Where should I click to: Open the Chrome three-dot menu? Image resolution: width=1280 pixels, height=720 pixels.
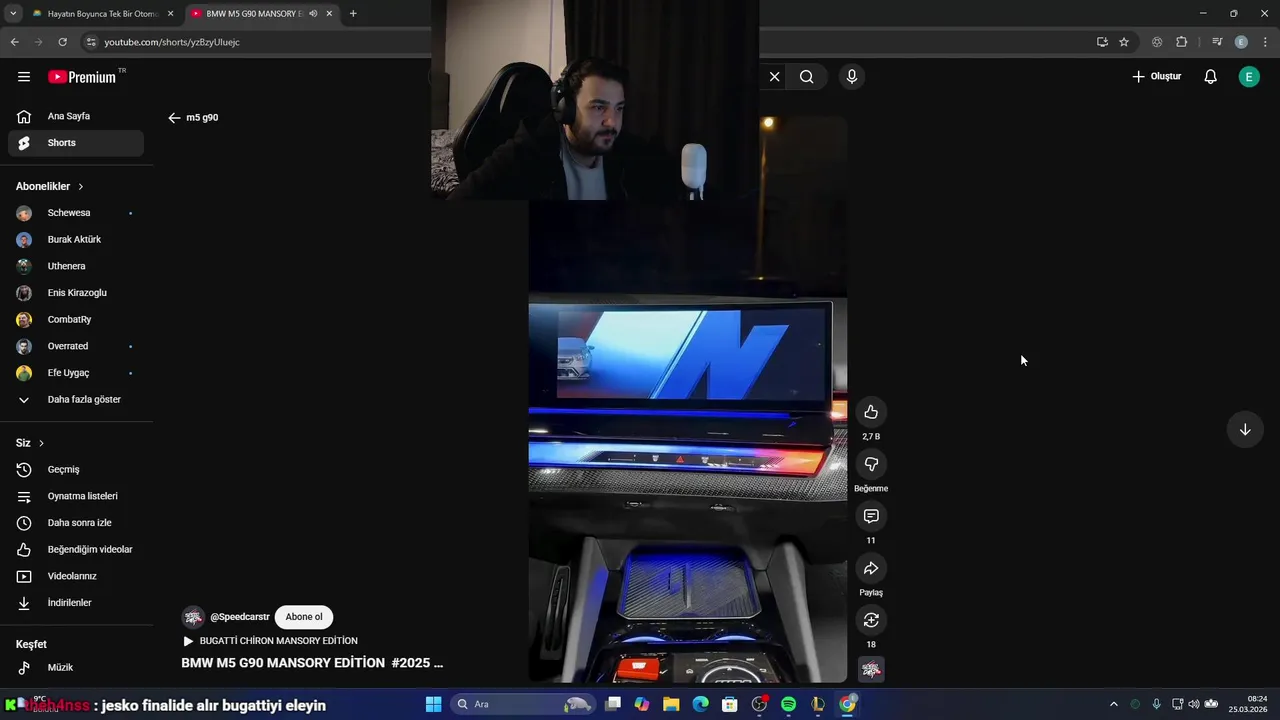[x=1264, y=42]
